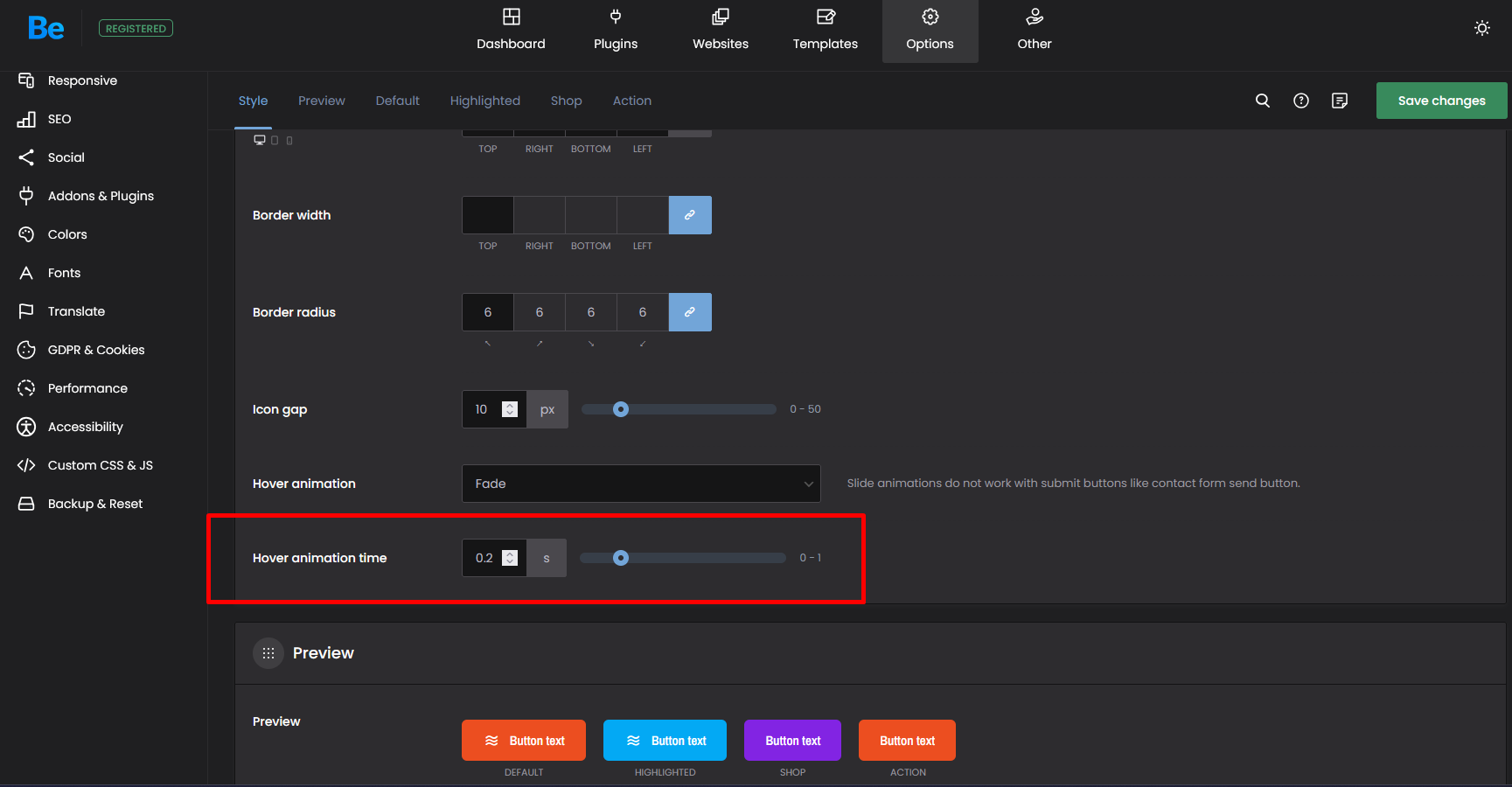This screenshot has height=787, width=1512.
Task: Click the Icon gap px unit
Action: click(547, 409)
